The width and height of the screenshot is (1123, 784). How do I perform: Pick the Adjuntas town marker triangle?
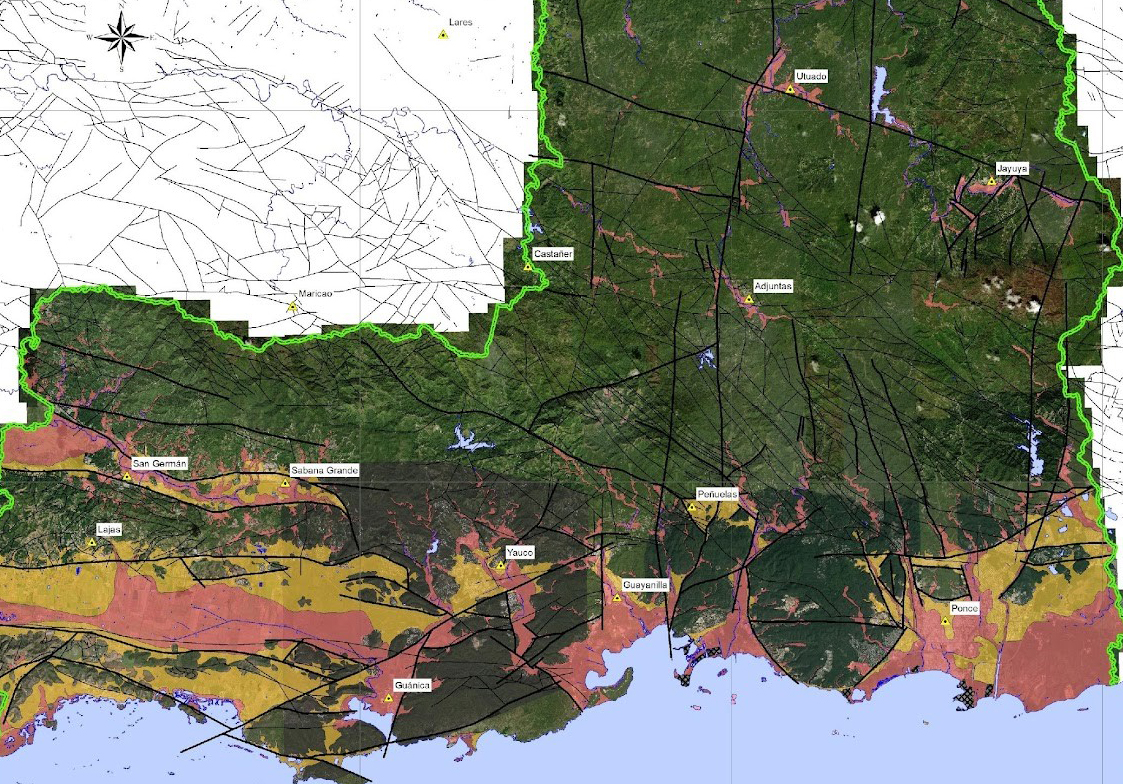(x=748, y=299)
